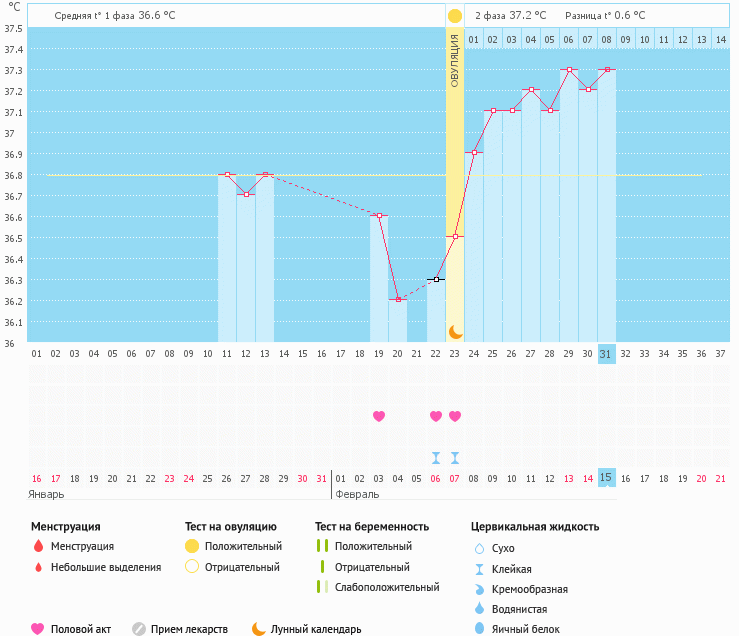
Task: Click the pink heart under day 19
Action: click(x=379, y=416)
